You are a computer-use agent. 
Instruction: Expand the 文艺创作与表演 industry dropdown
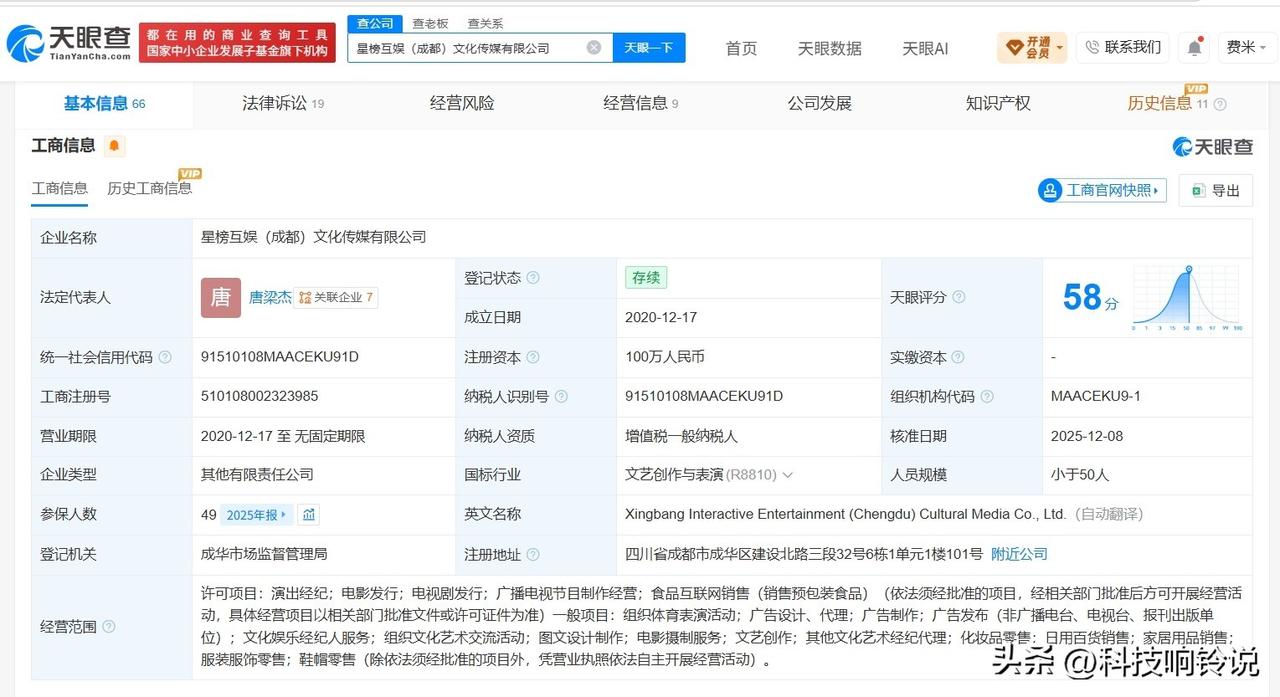click(788, 475)
